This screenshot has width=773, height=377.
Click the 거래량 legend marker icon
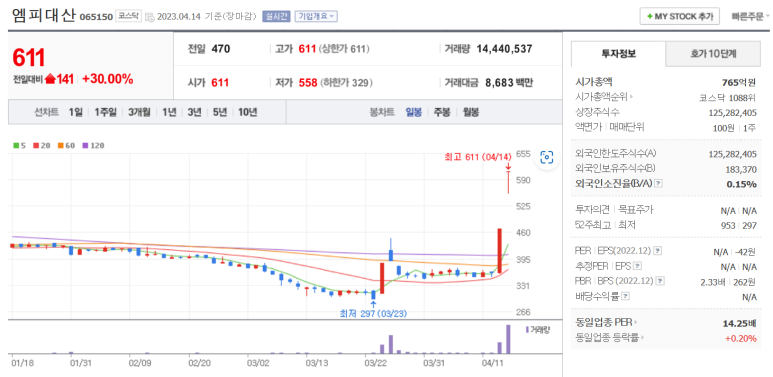pyautogui.click(x=527, y=329)
